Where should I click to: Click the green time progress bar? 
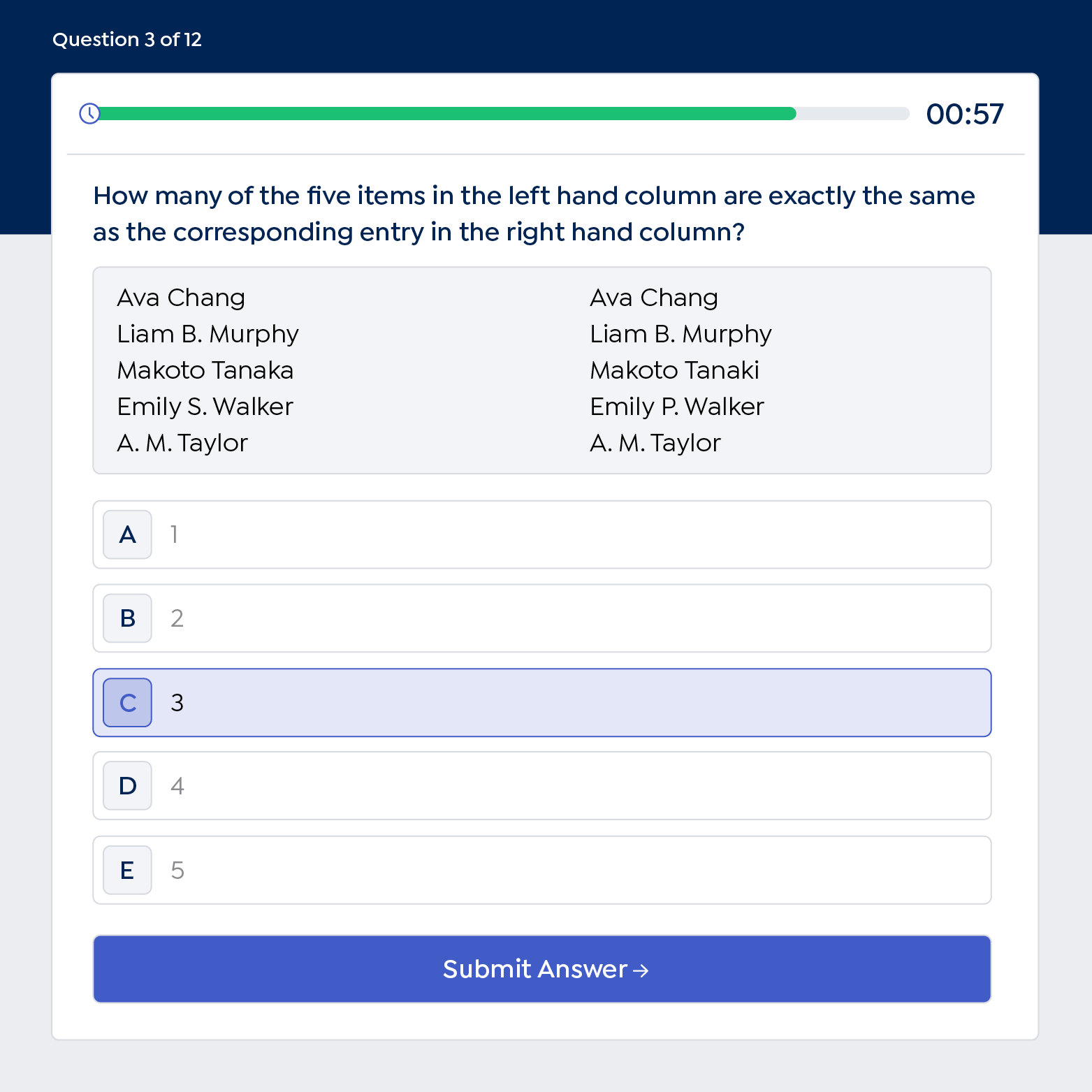click(447, 113)
